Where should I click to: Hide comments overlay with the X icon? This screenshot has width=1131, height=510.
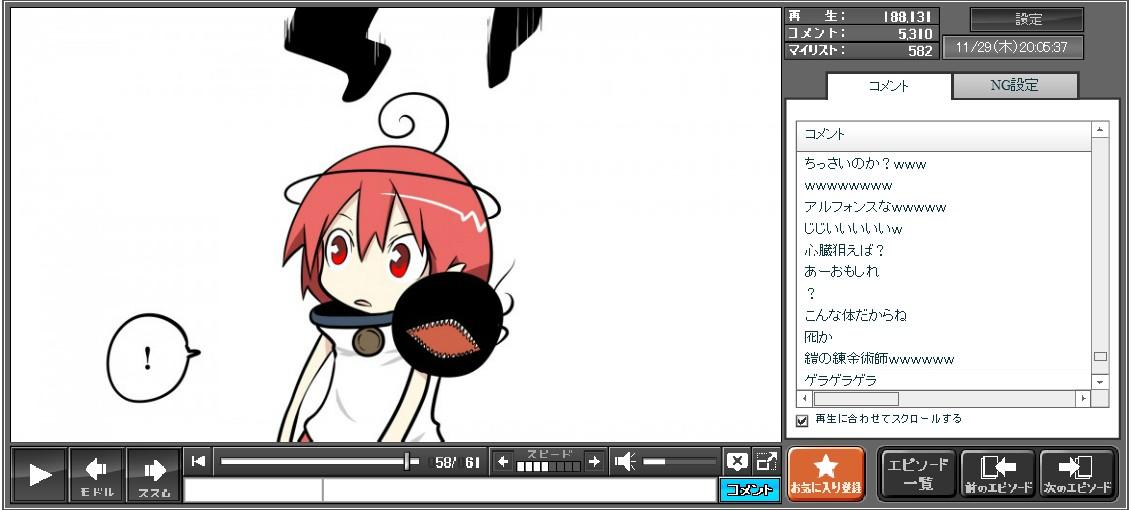click(737, 461)
